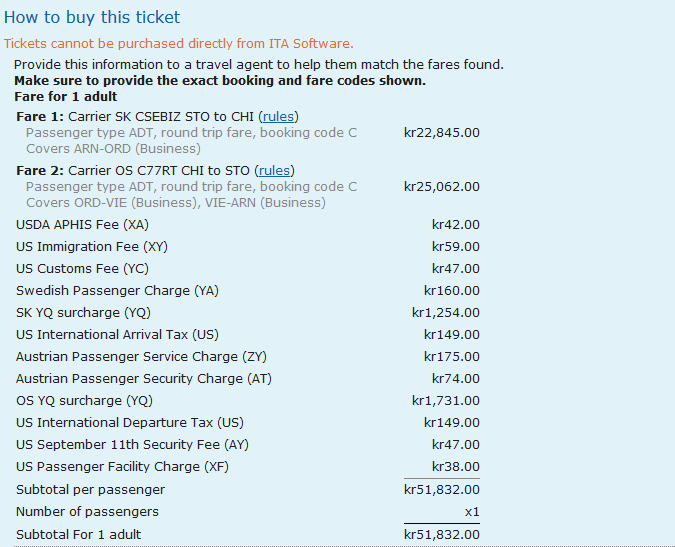Screen dimensions: 675x547
Task: Click the Austrian Passenger Service Charge (ZY) label
Action: pyautogui.click(x=141, y=357)
